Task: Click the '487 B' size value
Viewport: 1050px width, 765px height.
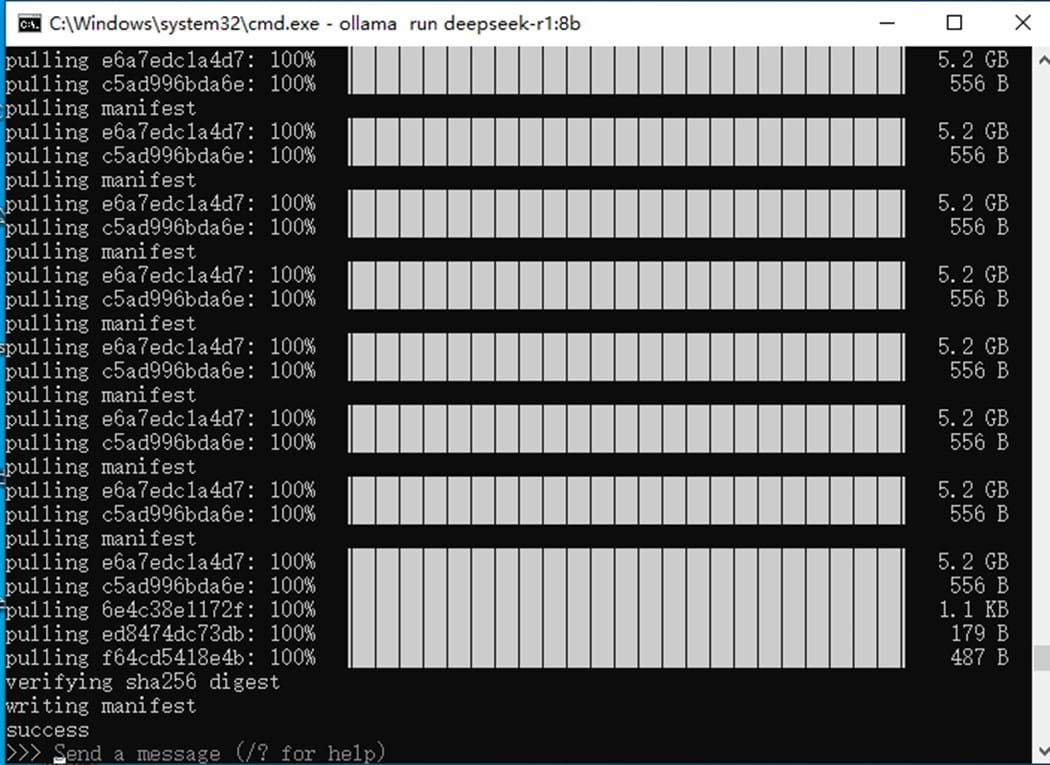Action: point(980,658)
